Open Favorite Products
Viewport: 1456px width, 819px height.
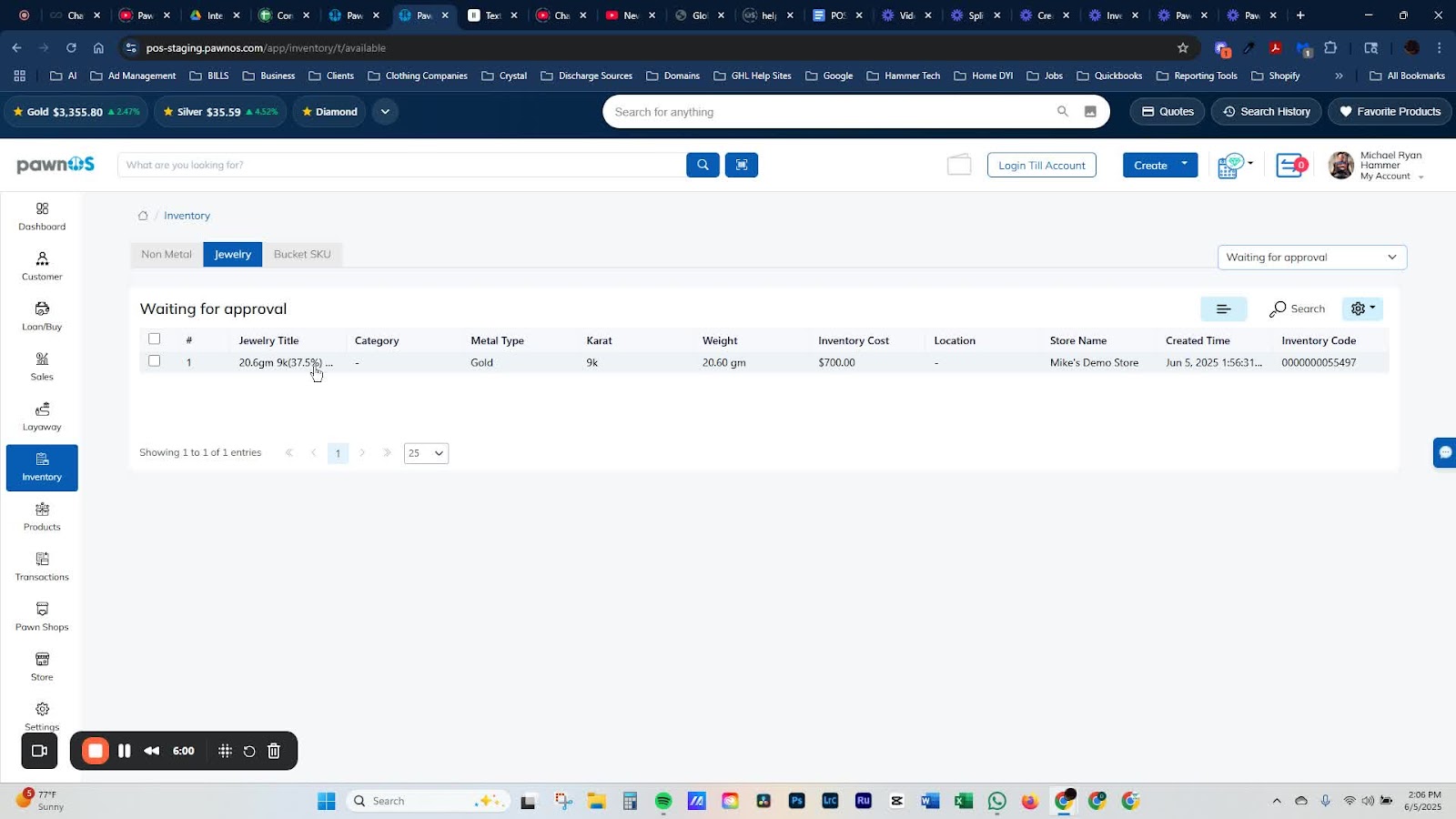coord(1390,112)
